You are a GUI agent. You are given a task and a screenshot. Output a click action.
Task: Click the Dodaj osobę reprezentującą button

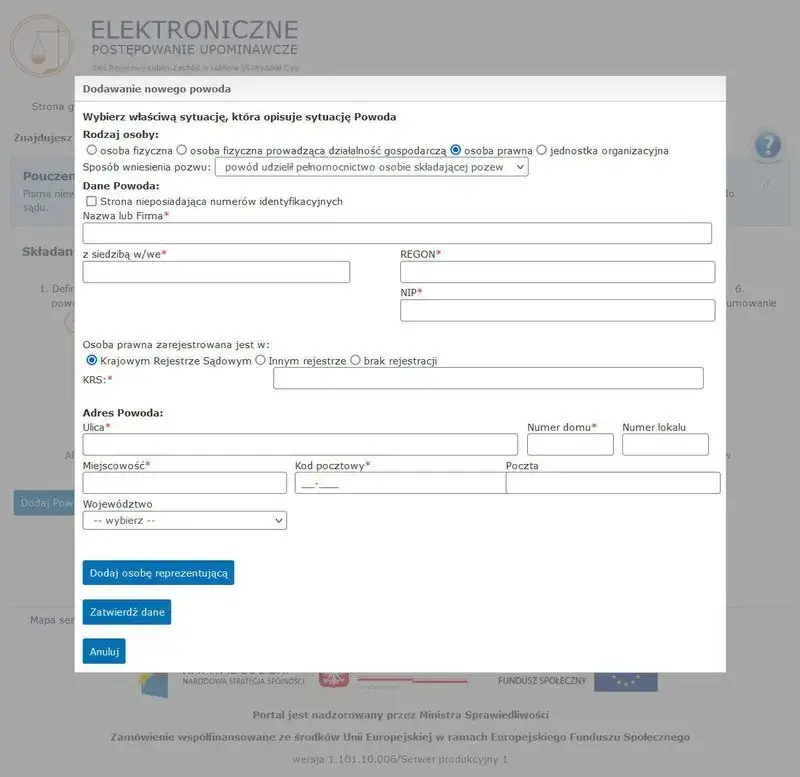point(156,573)
